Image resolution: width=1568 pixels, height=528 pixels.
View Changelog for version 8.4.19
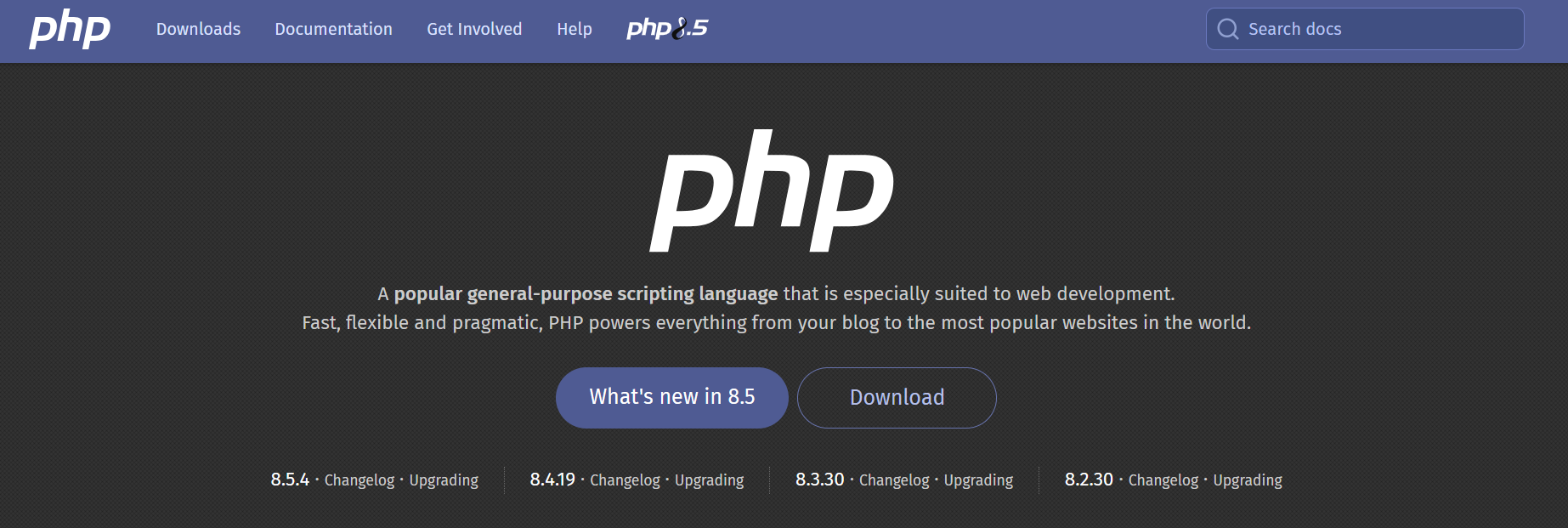coord(625,480)
